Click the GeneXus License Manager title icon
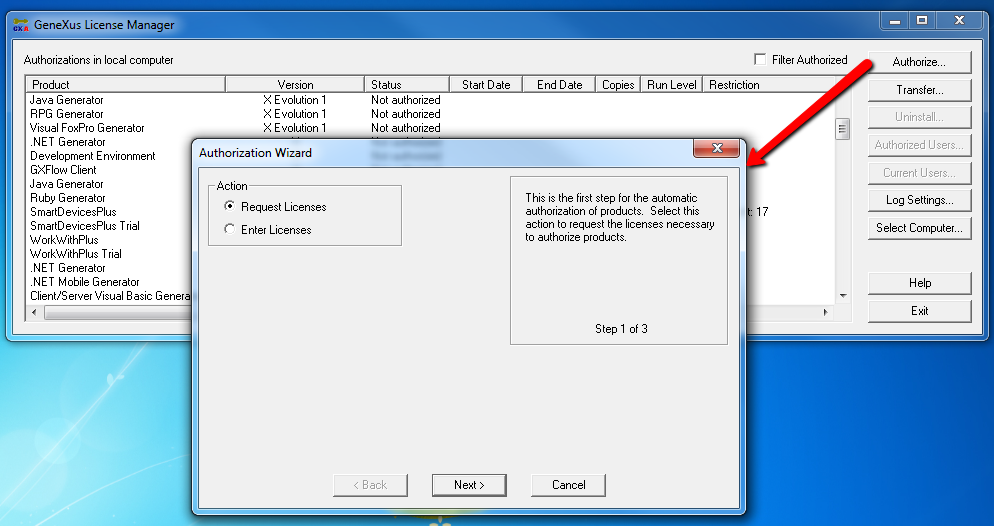994x526 pixels. click(21, 25)
